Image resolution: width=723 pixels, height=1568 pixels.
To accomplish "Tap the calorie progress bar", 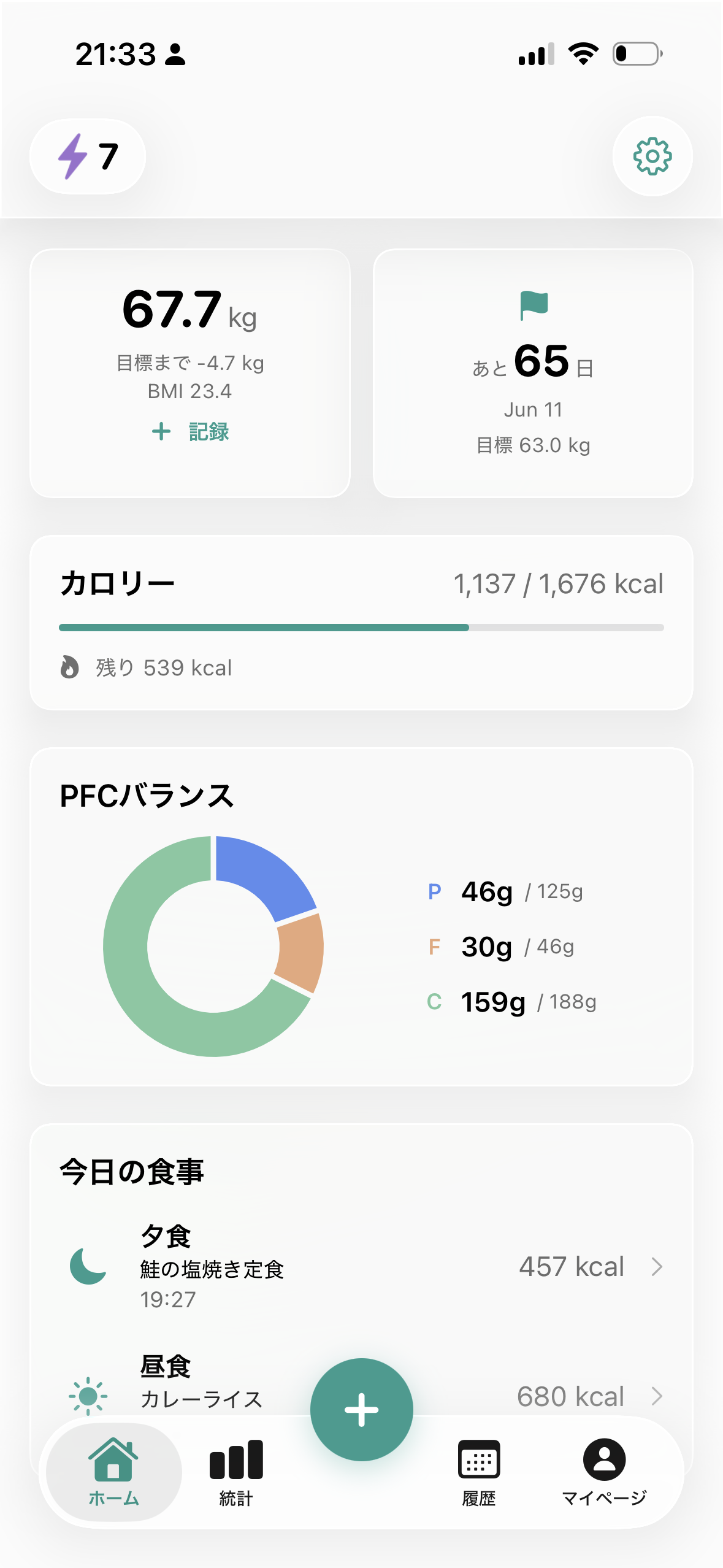I will pos(361,628).
